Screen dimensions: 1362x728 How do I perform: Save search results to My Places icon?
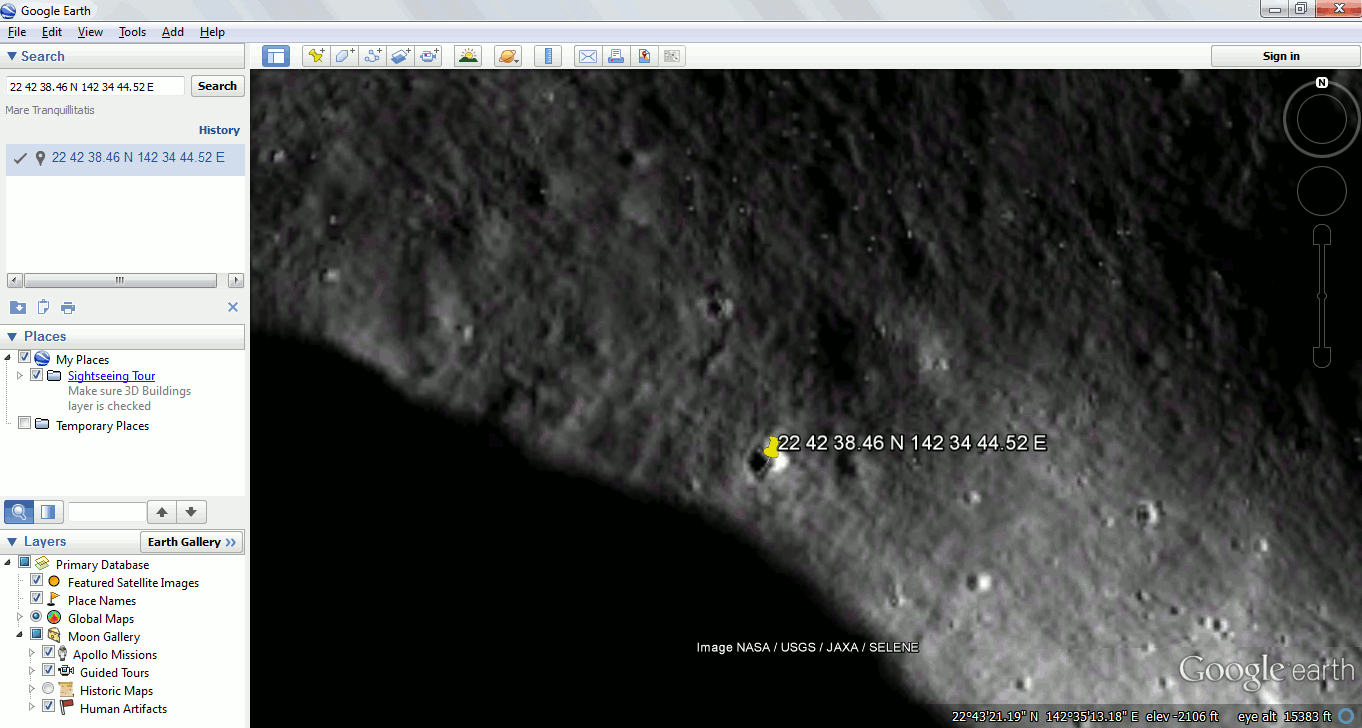pos(17,307)
